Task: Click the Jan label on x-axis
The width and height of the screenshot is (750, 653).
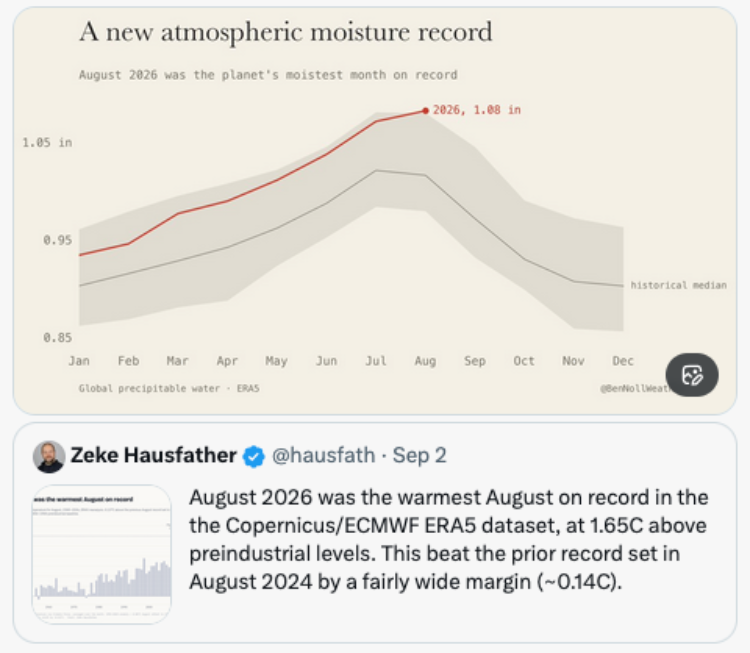Action: point(79,361)
